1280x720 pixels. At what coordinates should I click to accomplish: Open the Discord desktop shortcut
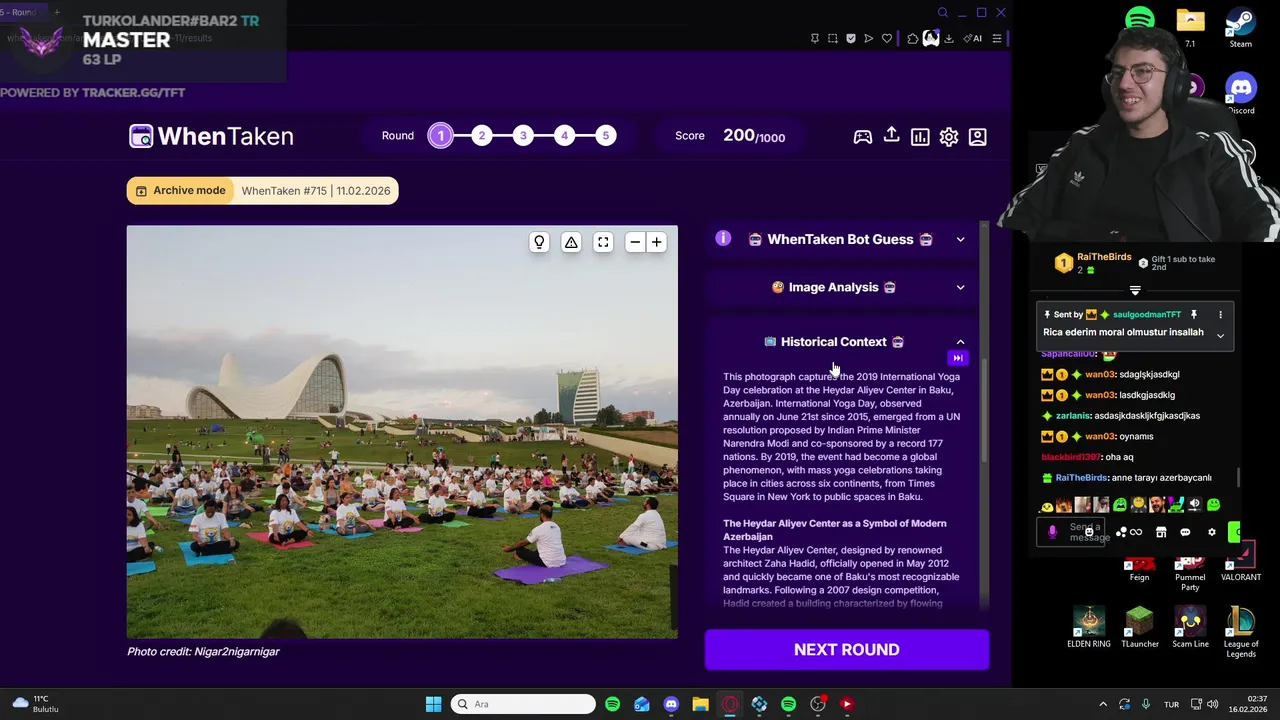[1241, 92]
